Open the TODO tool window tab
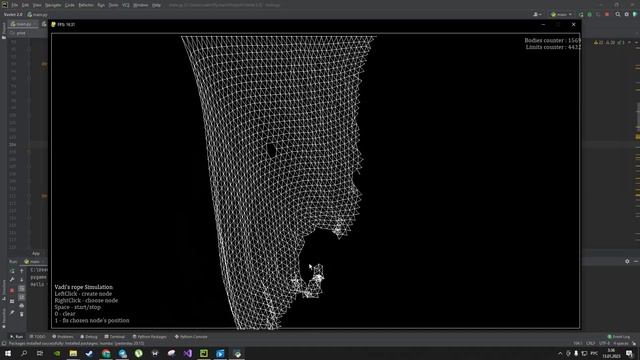 tap(38, 337)
